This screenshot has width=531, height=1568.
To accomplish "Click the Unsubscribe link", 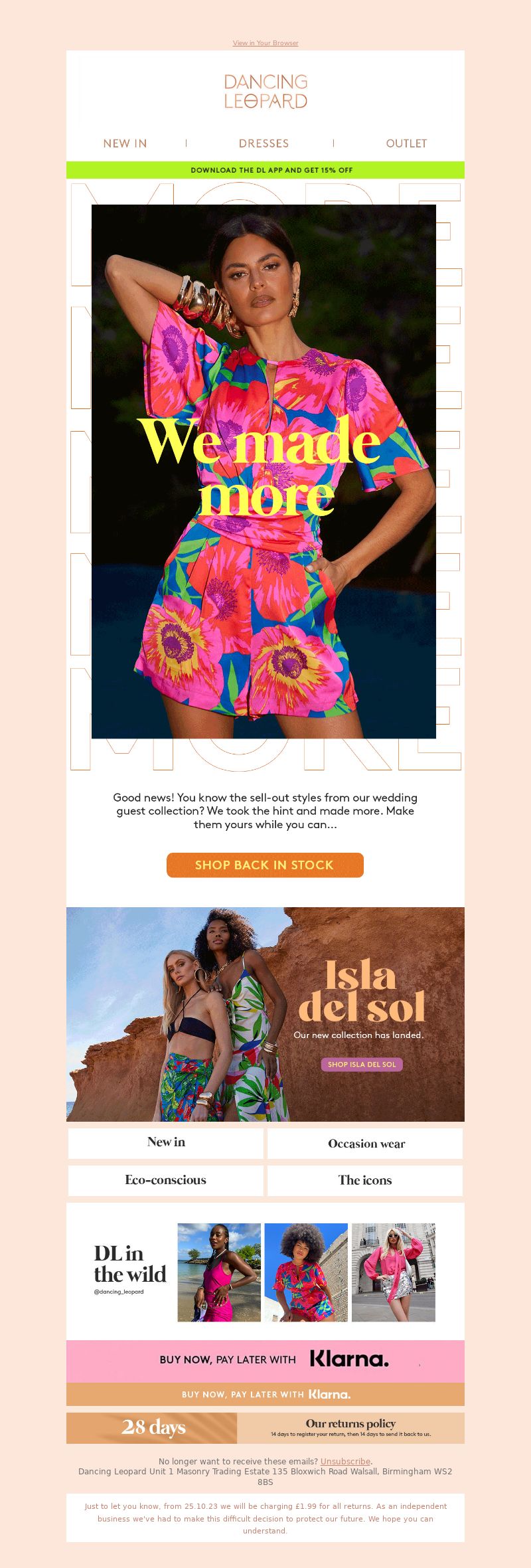I will click(x=345, y=1462).
